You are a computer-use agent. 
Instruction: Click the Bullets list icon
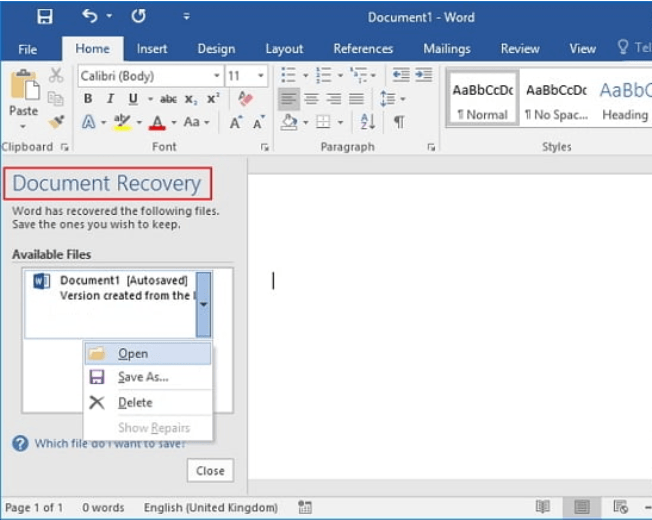289,75
